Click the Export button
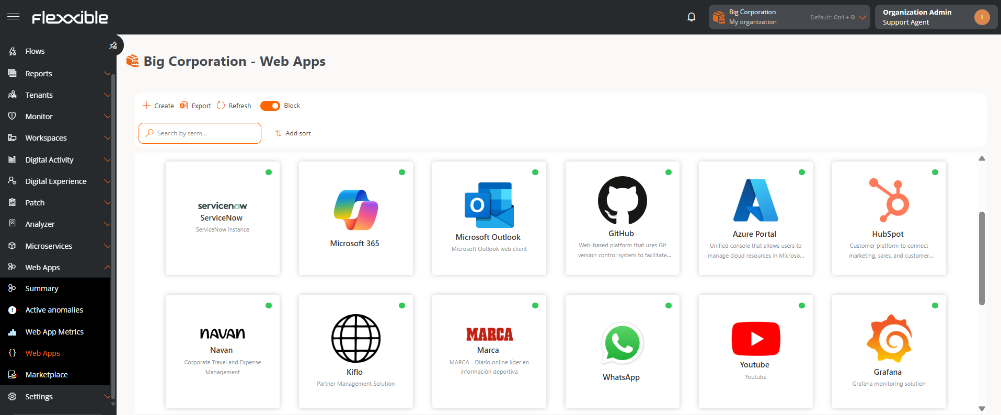Image resolution: width=1001 pixels, height=415 pixels. [x=195, y=106]
